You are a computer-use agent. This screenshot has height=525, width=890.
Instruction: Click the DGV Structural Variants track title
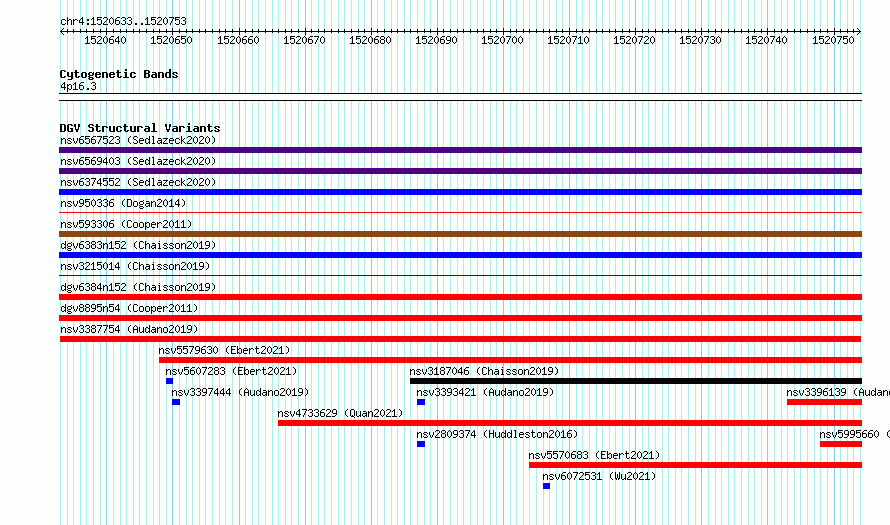pos(140,128)
